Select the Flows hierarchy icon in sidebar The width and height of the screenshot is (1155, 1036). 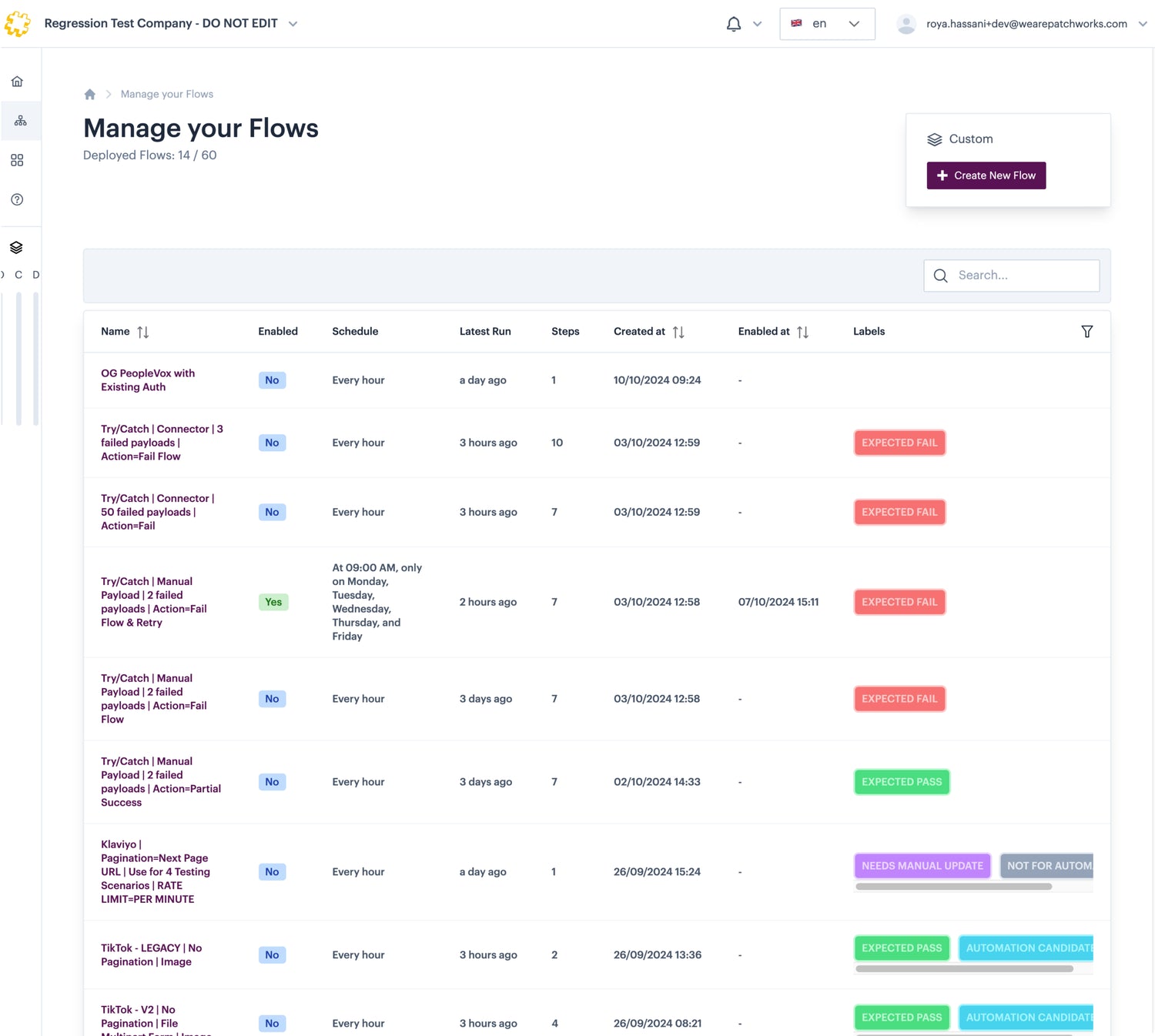point(20,120)
